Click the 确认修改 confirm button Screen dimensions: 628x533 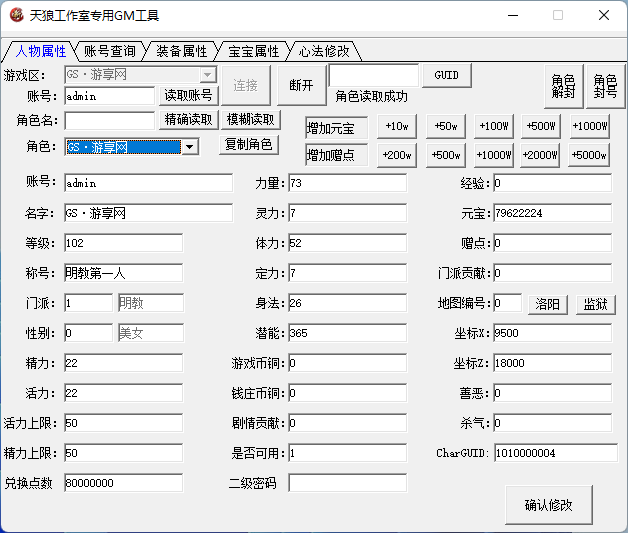click(x=548, y=505)
